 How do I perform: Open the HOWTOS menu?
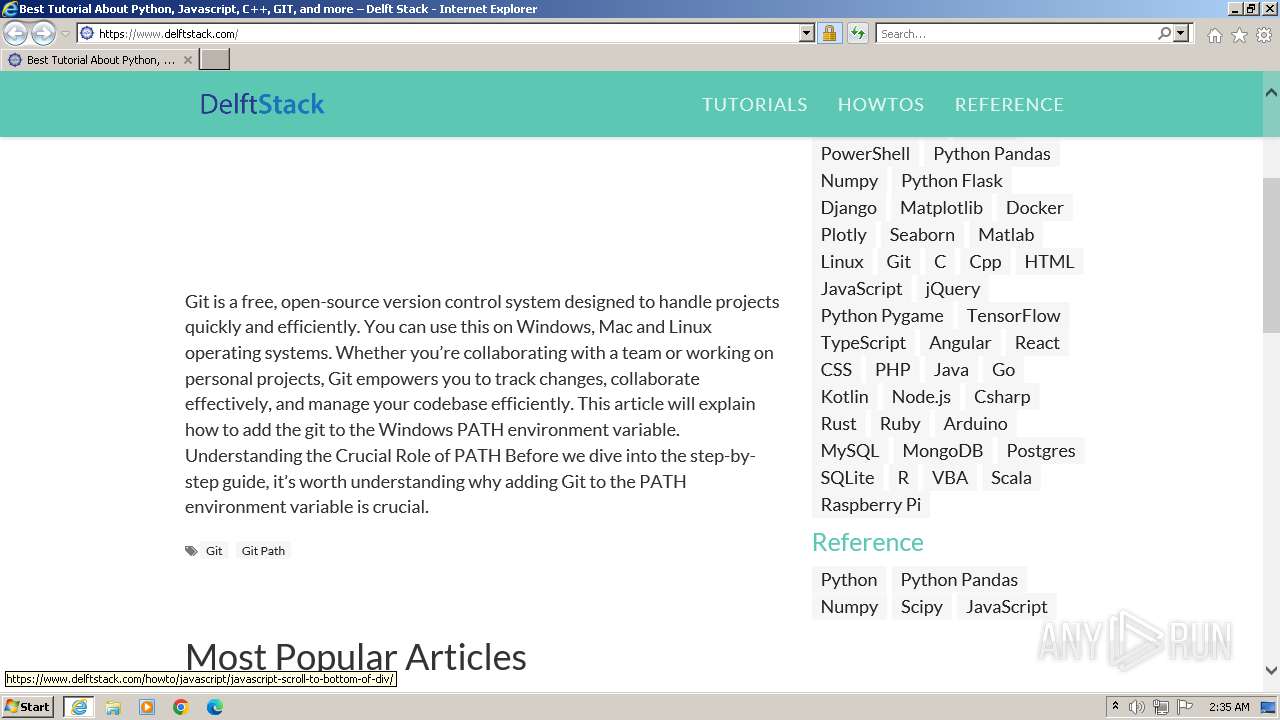[880, 104]
